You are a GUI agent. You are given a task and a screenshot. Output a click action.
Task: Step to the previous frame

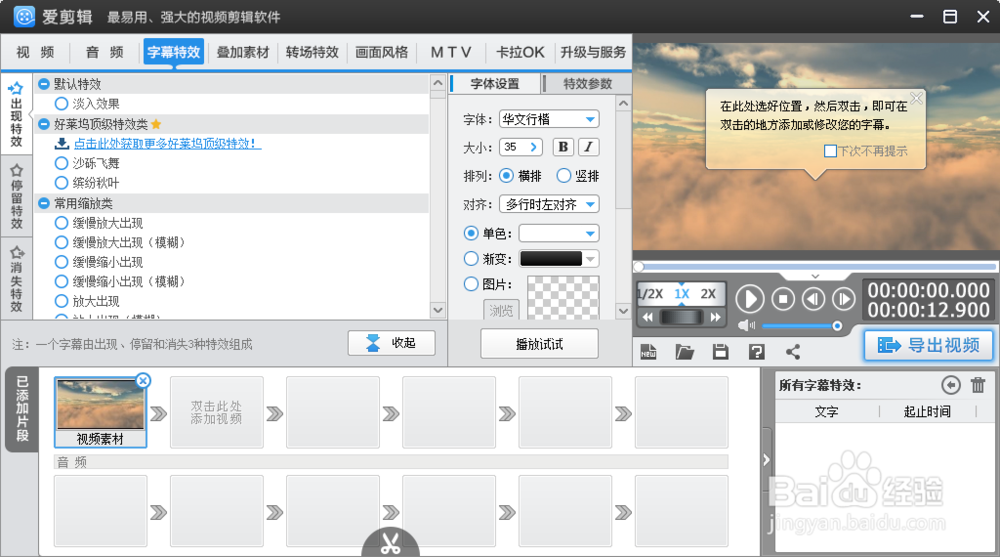813,299
